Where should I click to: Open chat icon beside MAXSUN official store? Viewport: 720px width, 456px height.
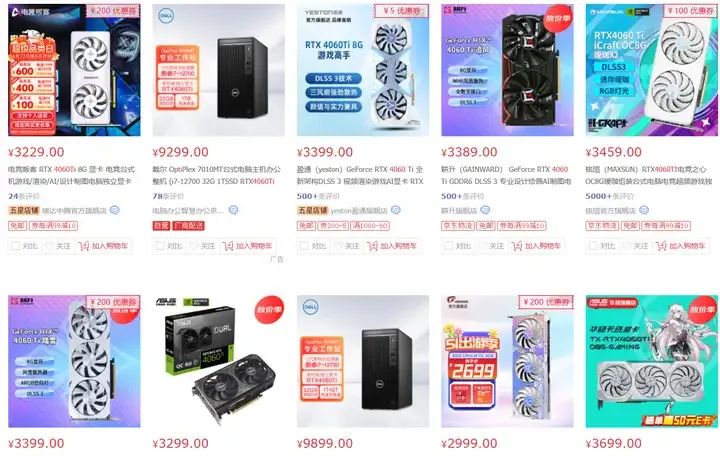point(644,210)
